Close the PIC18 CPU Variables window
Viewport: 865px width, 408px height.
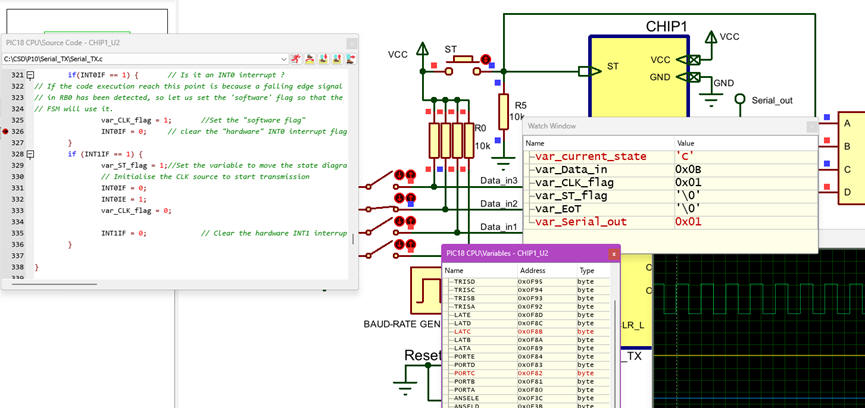coord(613,254)
